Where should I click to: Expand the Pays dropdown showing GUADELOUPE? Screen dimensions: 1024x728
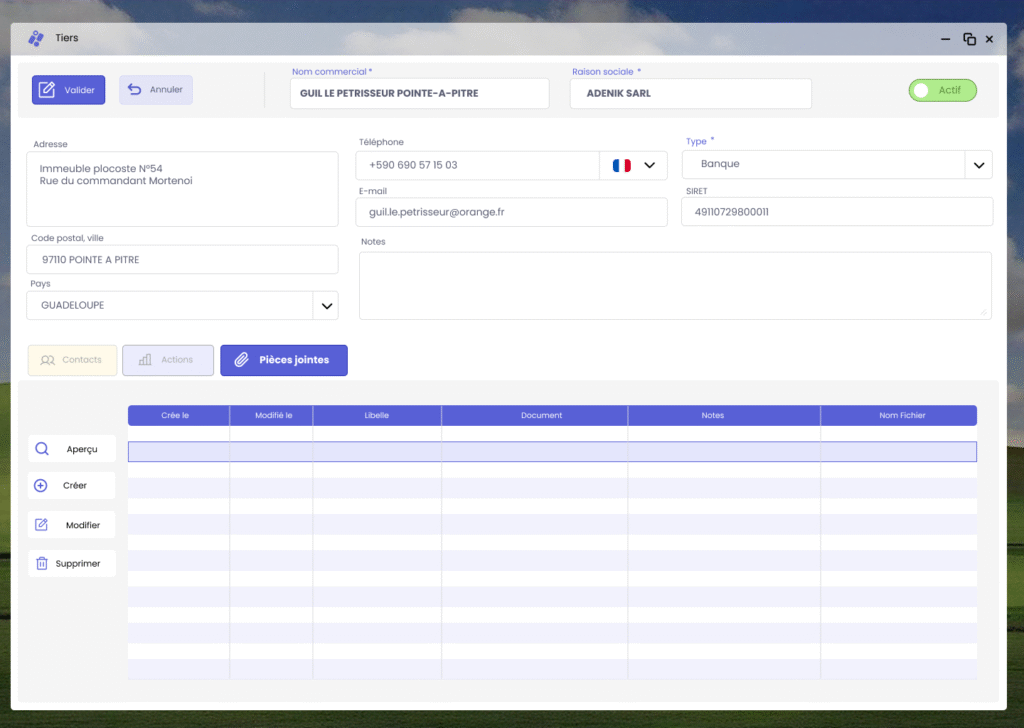point(325,306)
